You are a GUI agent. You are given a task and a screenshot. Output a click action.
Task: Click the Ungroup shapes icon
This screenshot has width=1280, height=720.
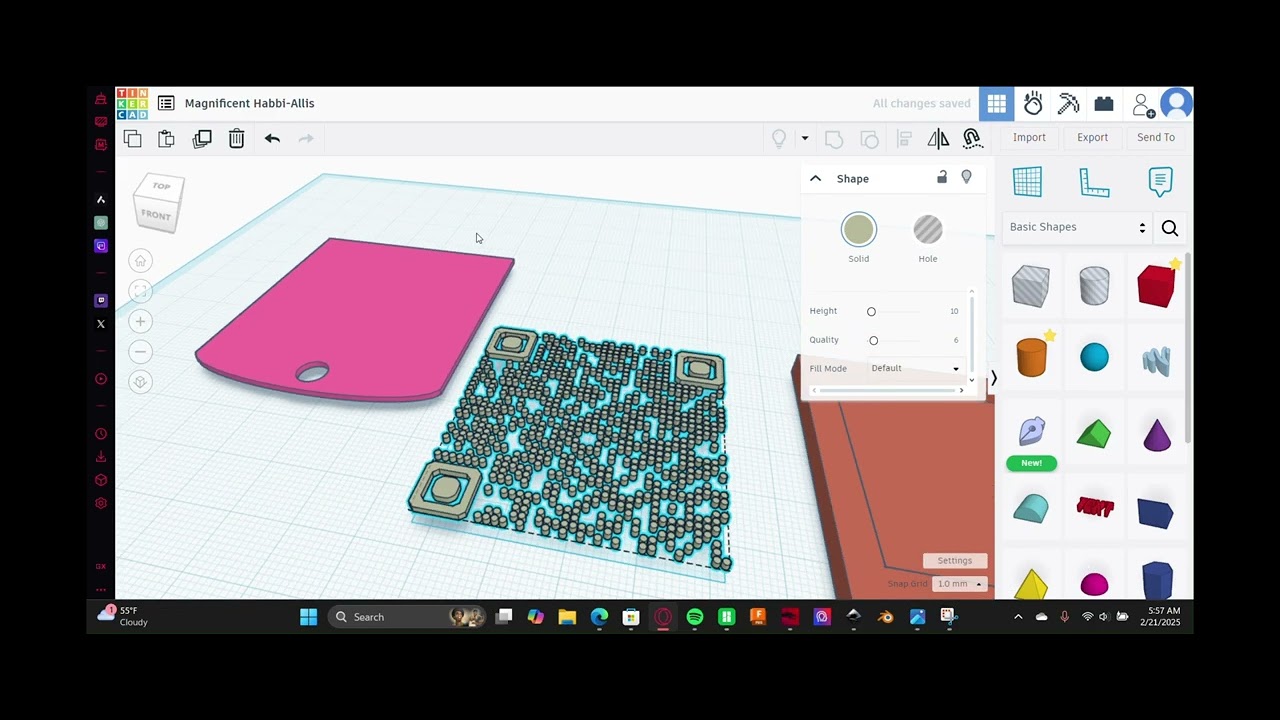[870, 139]
